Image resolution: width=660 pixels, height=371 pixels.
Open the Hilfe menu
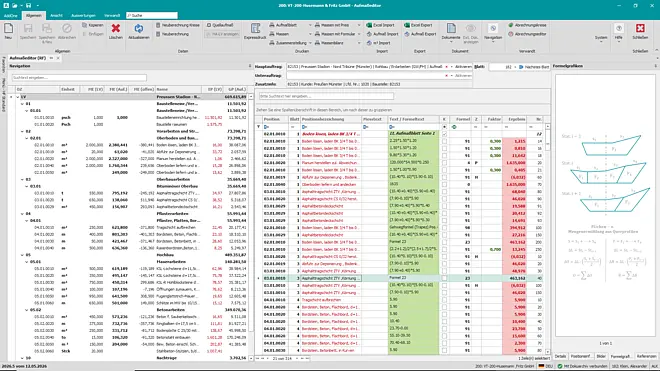pos(618,32)
